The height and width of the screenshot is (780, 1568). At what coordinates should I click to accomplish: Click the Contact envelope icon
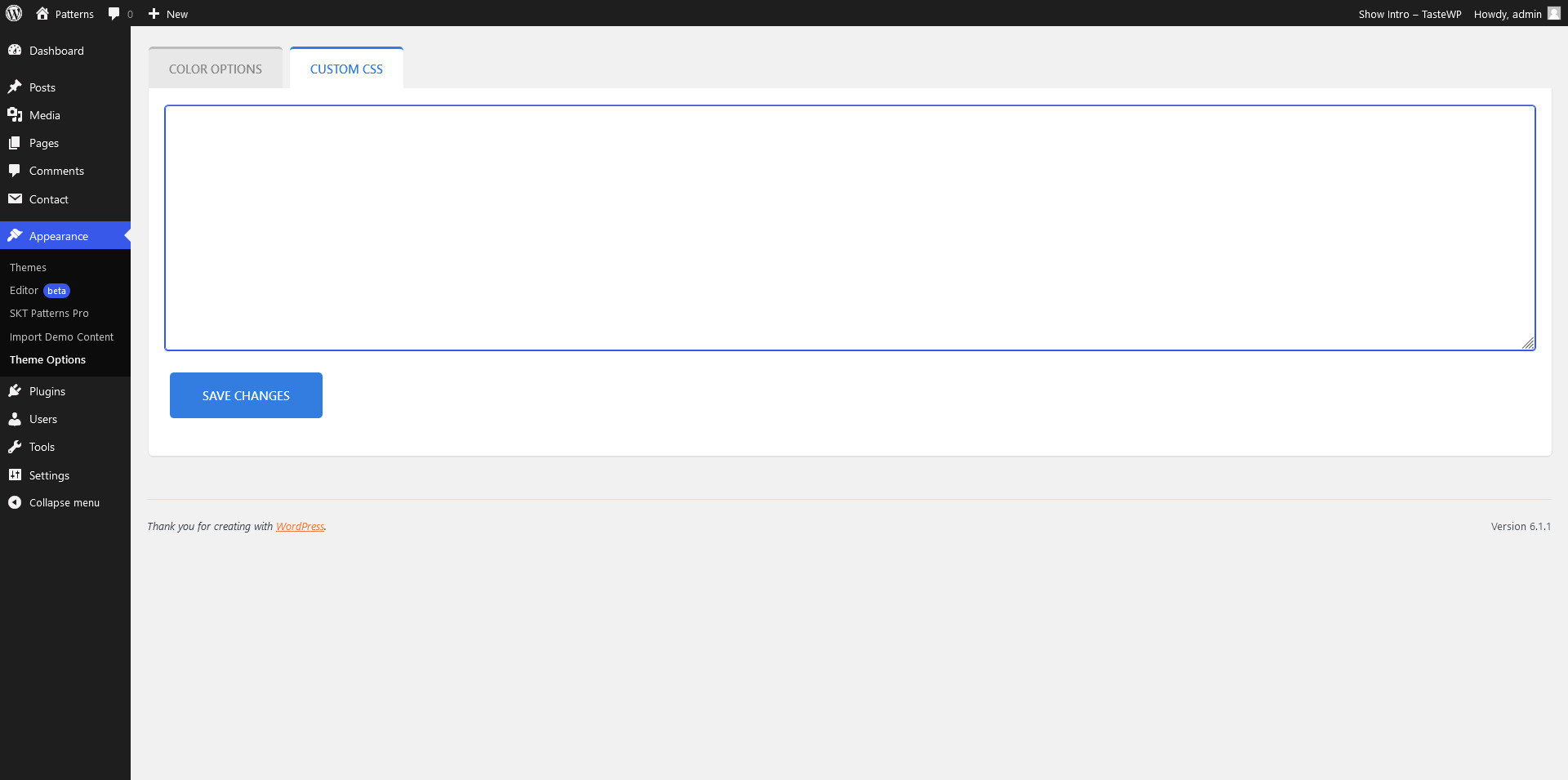[15, 198]
